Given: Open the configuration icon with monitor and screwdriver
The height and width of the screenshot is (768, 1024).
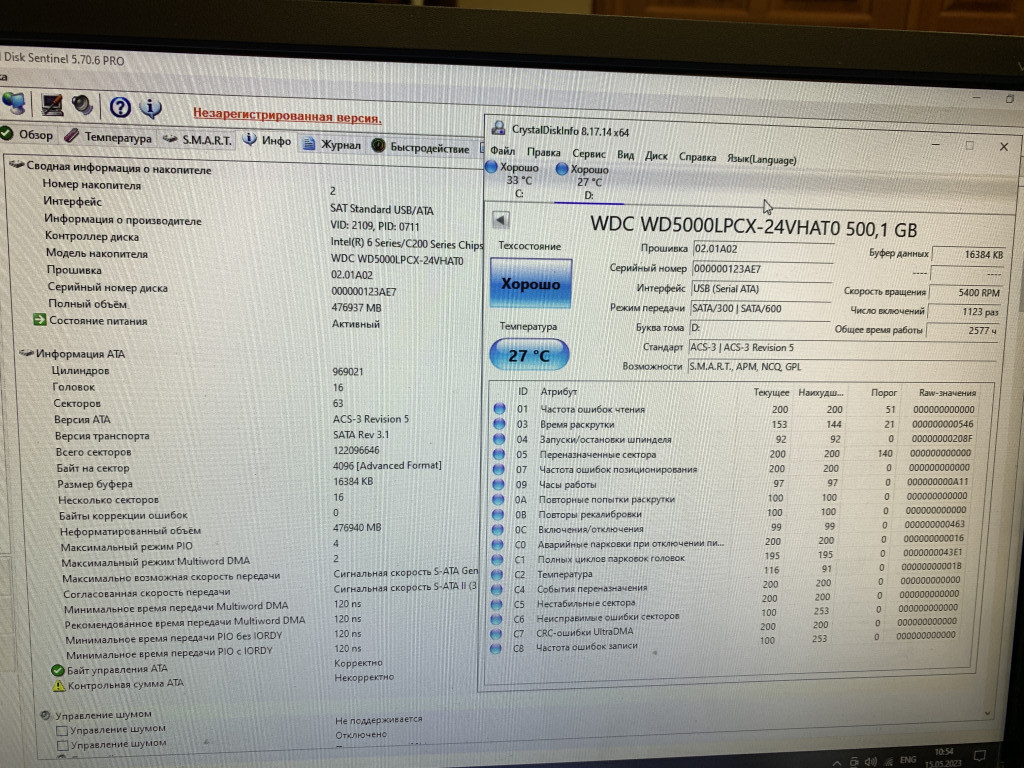Looking at the screenshot, I should pos(52,104).
